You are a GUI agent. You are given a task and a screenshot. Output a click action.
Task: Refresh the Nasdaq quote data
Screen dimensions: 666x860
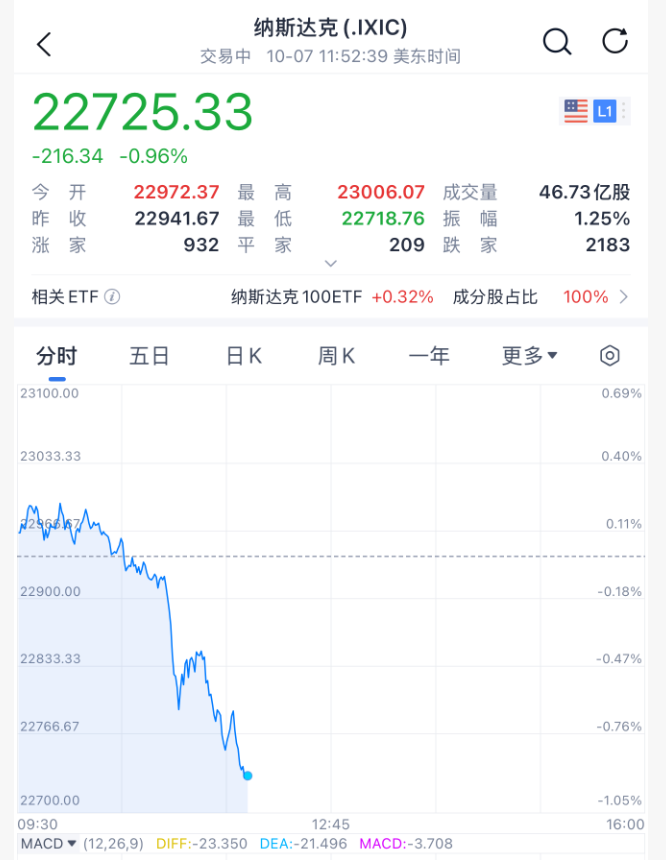tap(614, 42)
